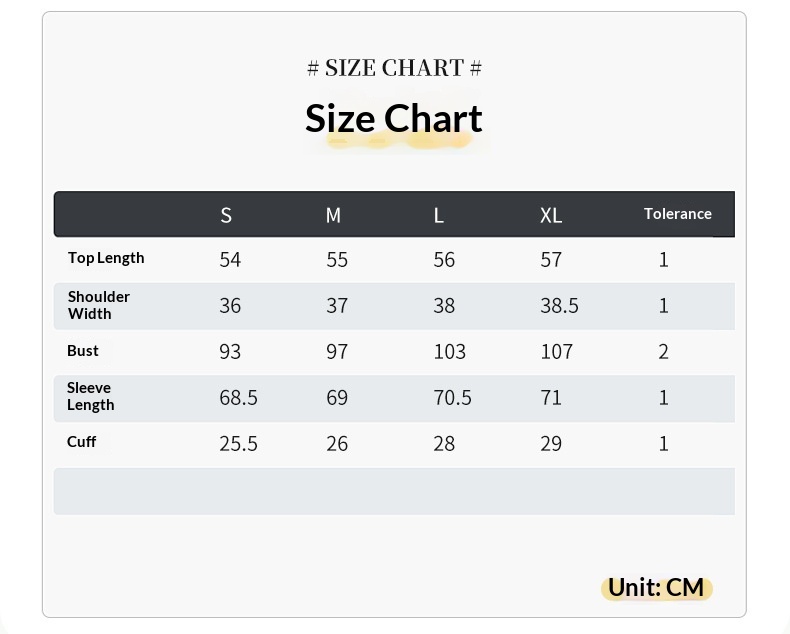Select the Bust value 103 cell
The height and width of the screenshot is (634, 790).
tap(450, 352)
